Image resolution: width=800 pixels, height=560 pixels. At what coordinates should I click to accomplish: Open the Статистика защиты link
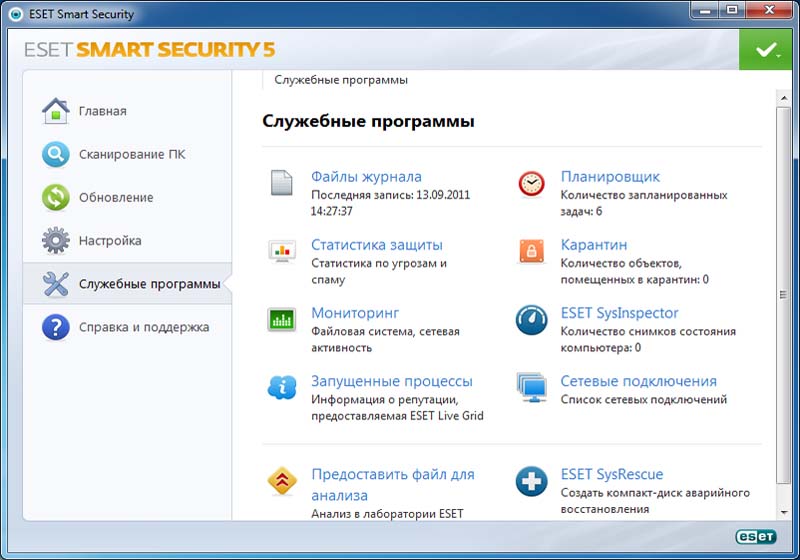pyautogui.click(x=377, y=245)
